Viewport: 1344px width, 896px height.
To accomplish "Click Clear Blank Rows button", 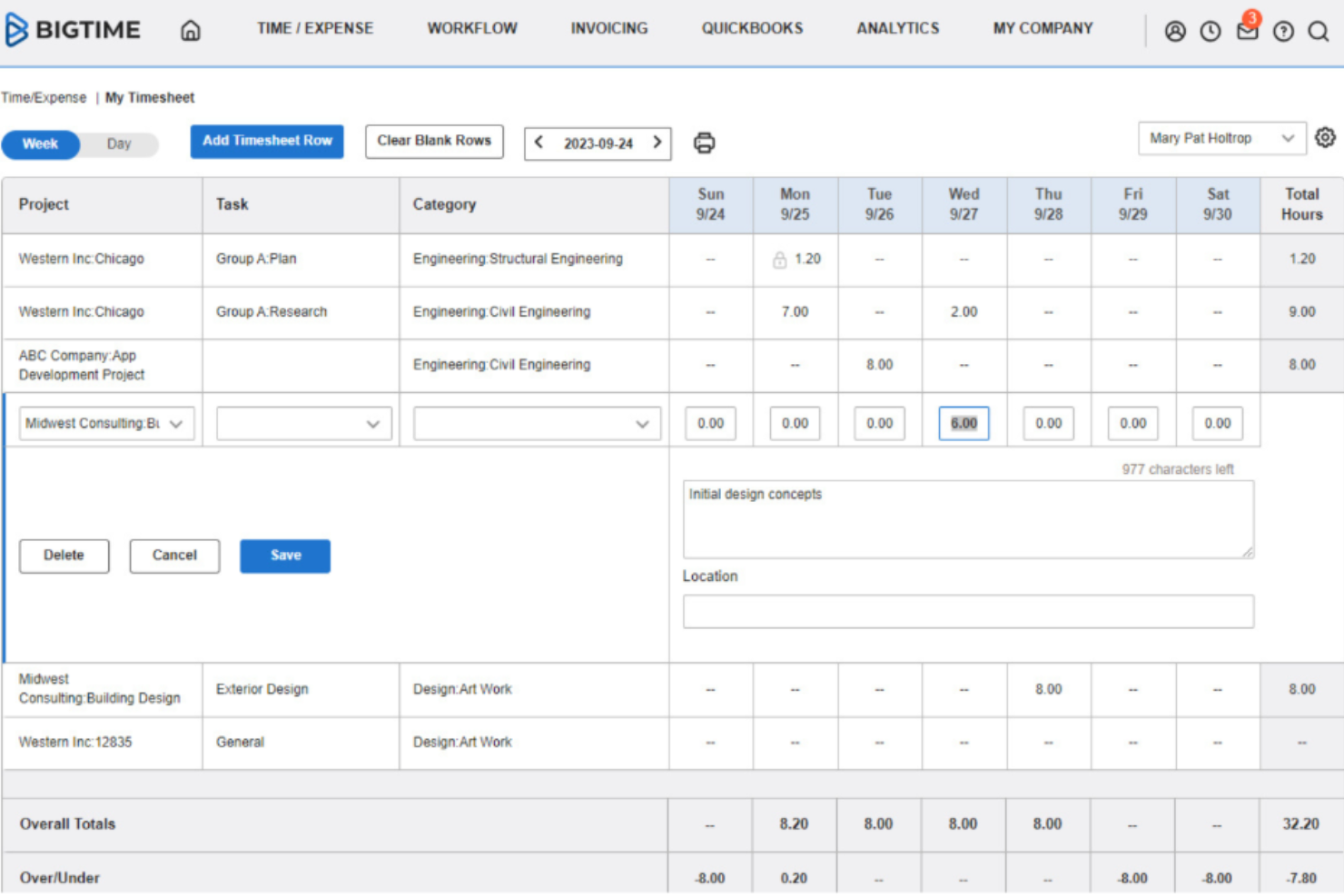I will [x=434, y=142].
